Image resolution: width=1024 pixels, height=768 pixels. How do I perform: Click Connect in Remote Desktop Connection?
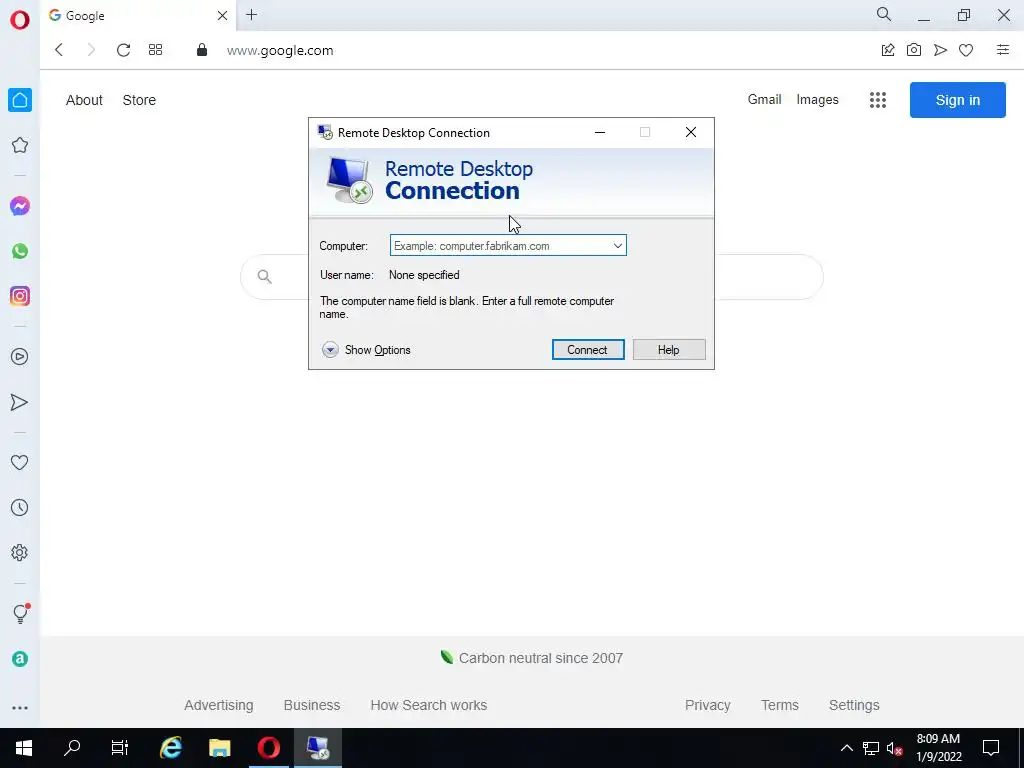pos(588,349)
